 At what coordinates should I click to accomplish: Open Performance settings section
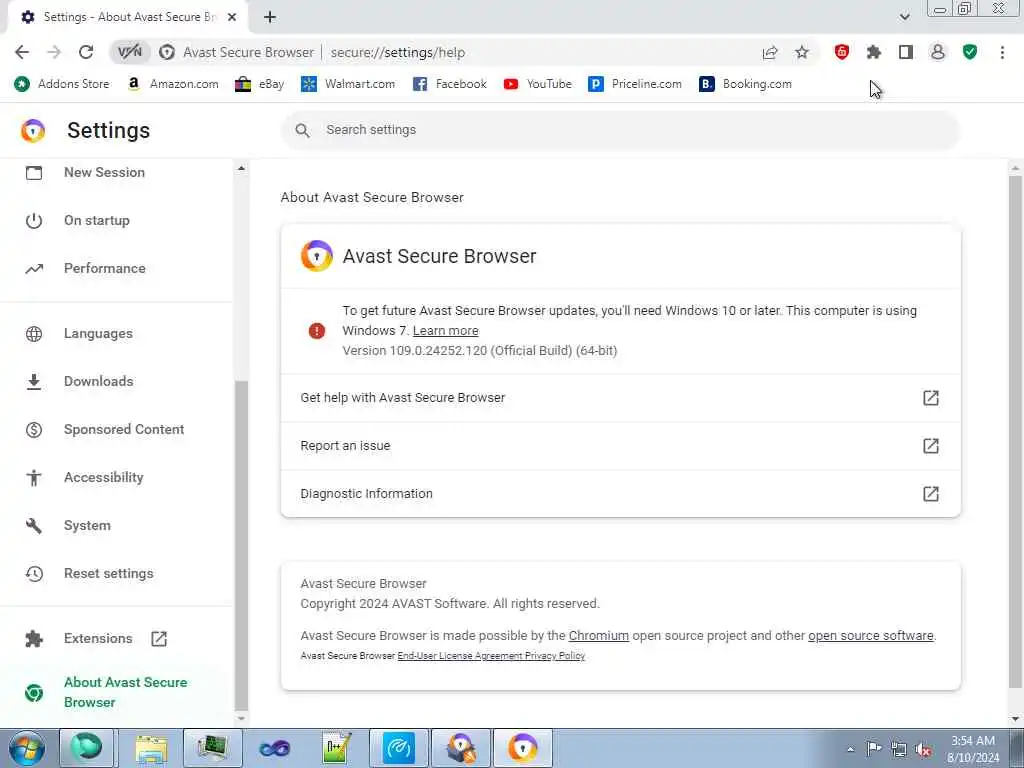click(104, 268)
